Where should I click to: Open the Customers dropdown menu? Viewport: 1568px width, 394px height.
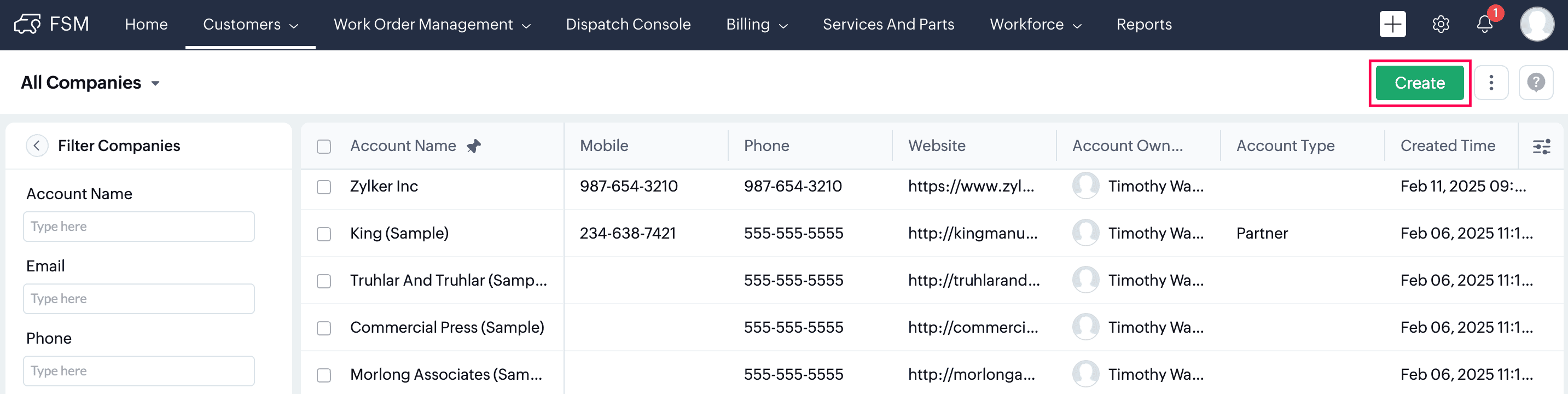(250, 25)
